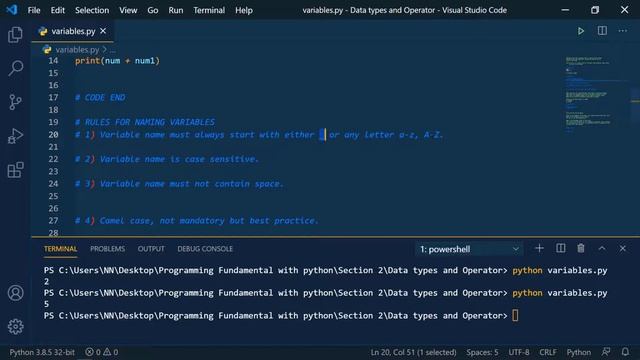Open the Selection menu
The width and height of the screenshot is (640, 360).
click(x=92, y=10)
